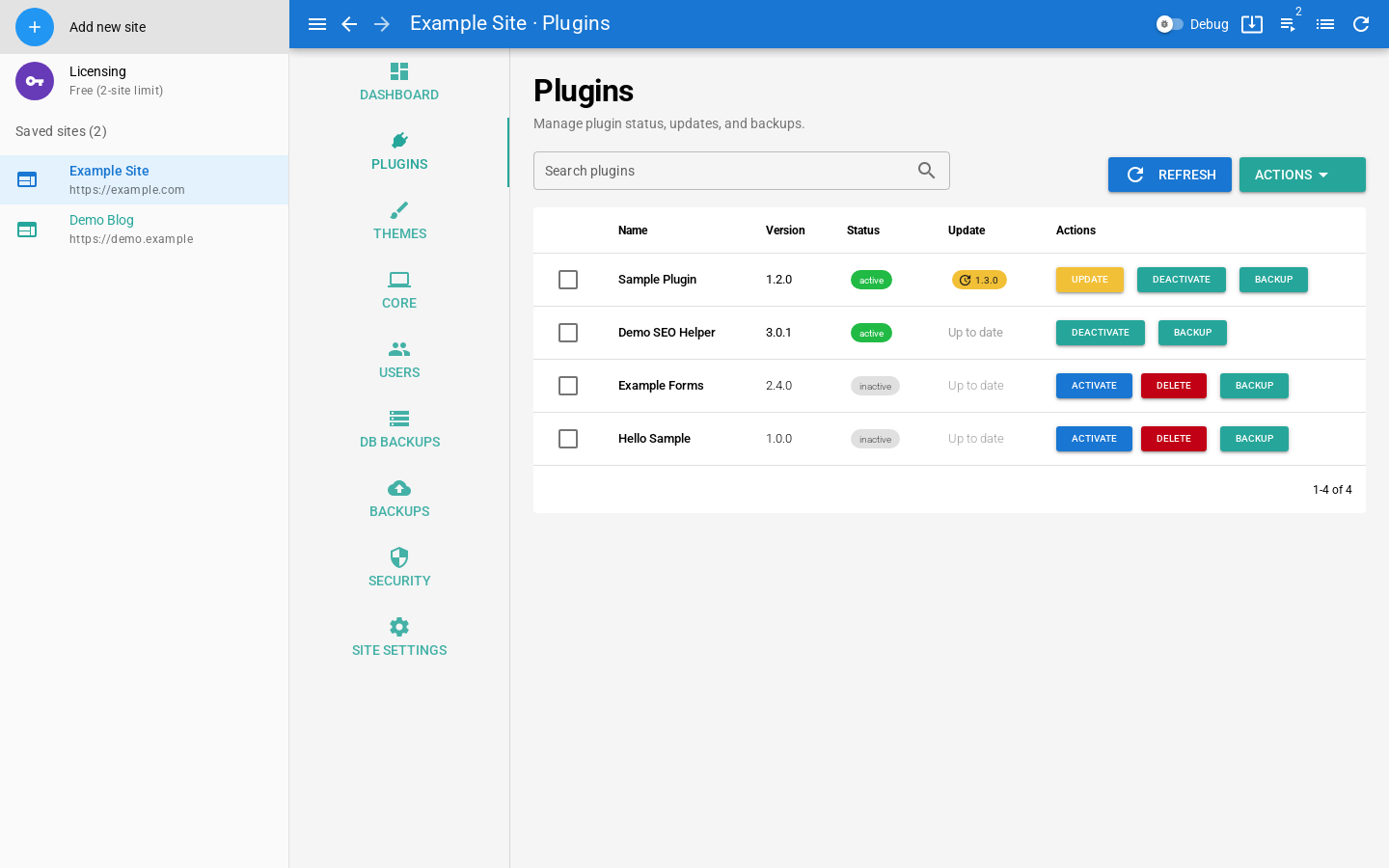Click the Update column header
Image resolution: width=1389 pixels, height=868 pixels.
(x=967, y=231)
